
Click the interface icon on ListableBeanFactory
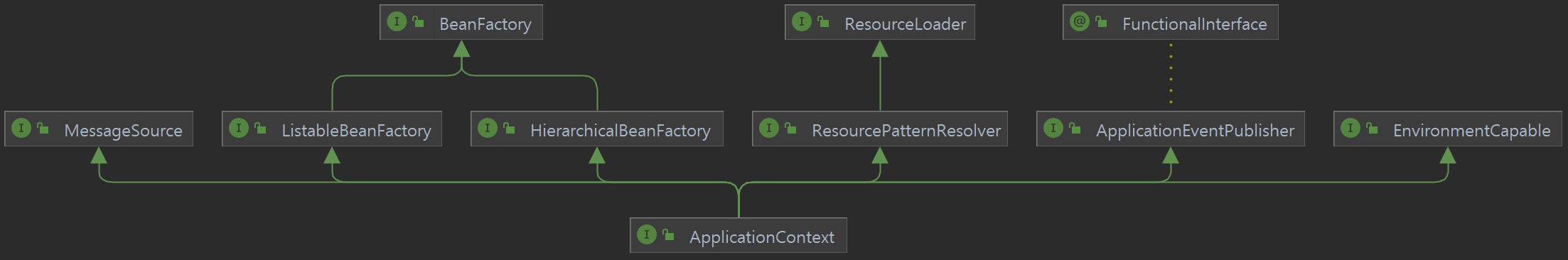(x=239, y=129)
